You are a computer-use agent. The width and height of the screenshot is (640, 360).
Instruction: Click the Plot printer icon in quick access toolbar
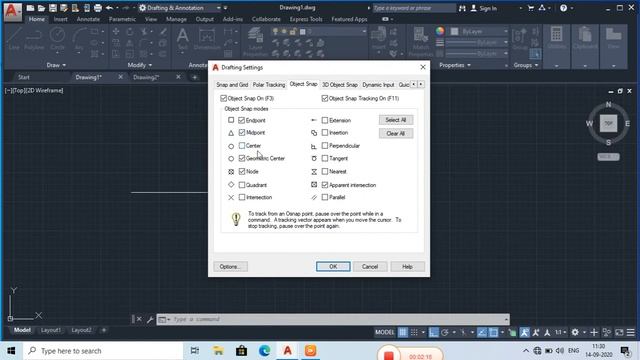(x=98, y=8)
